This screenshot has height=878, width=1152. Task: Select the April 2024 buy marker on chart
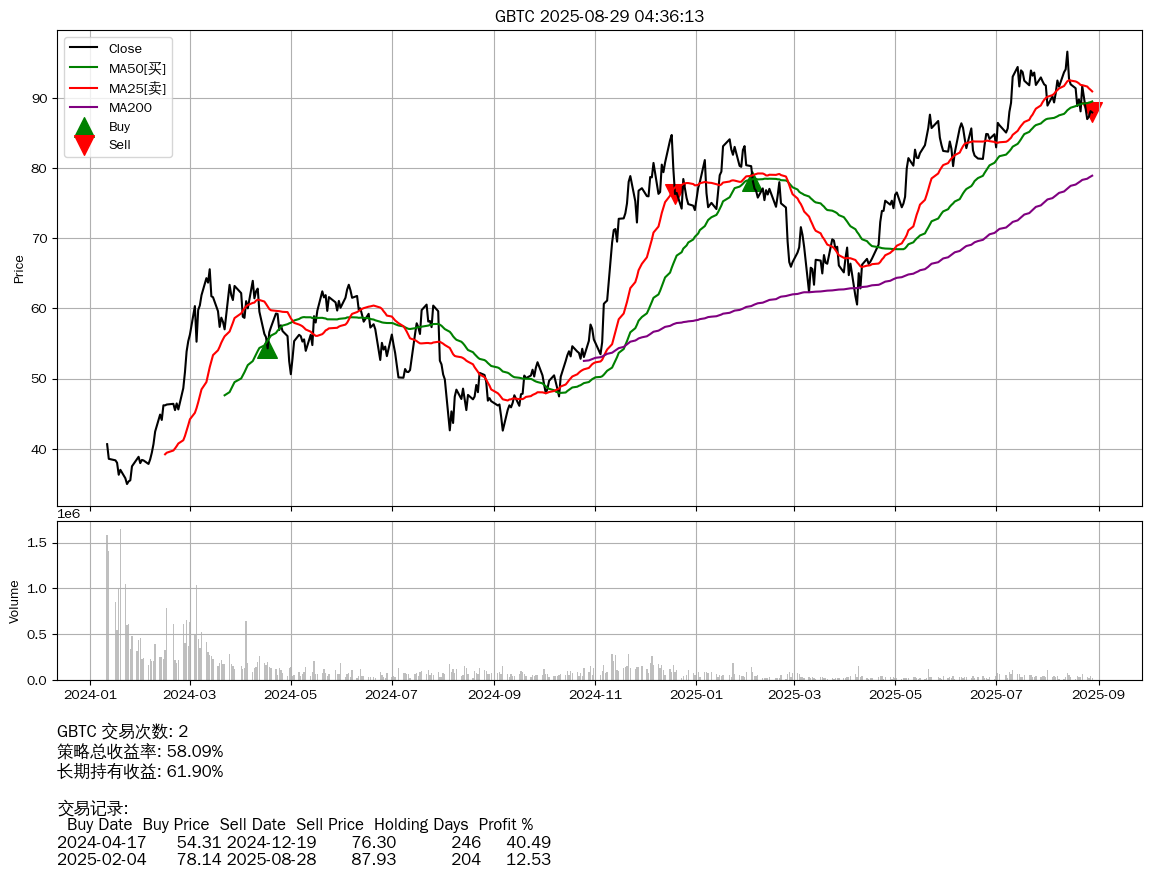click(x=267, y=348)
